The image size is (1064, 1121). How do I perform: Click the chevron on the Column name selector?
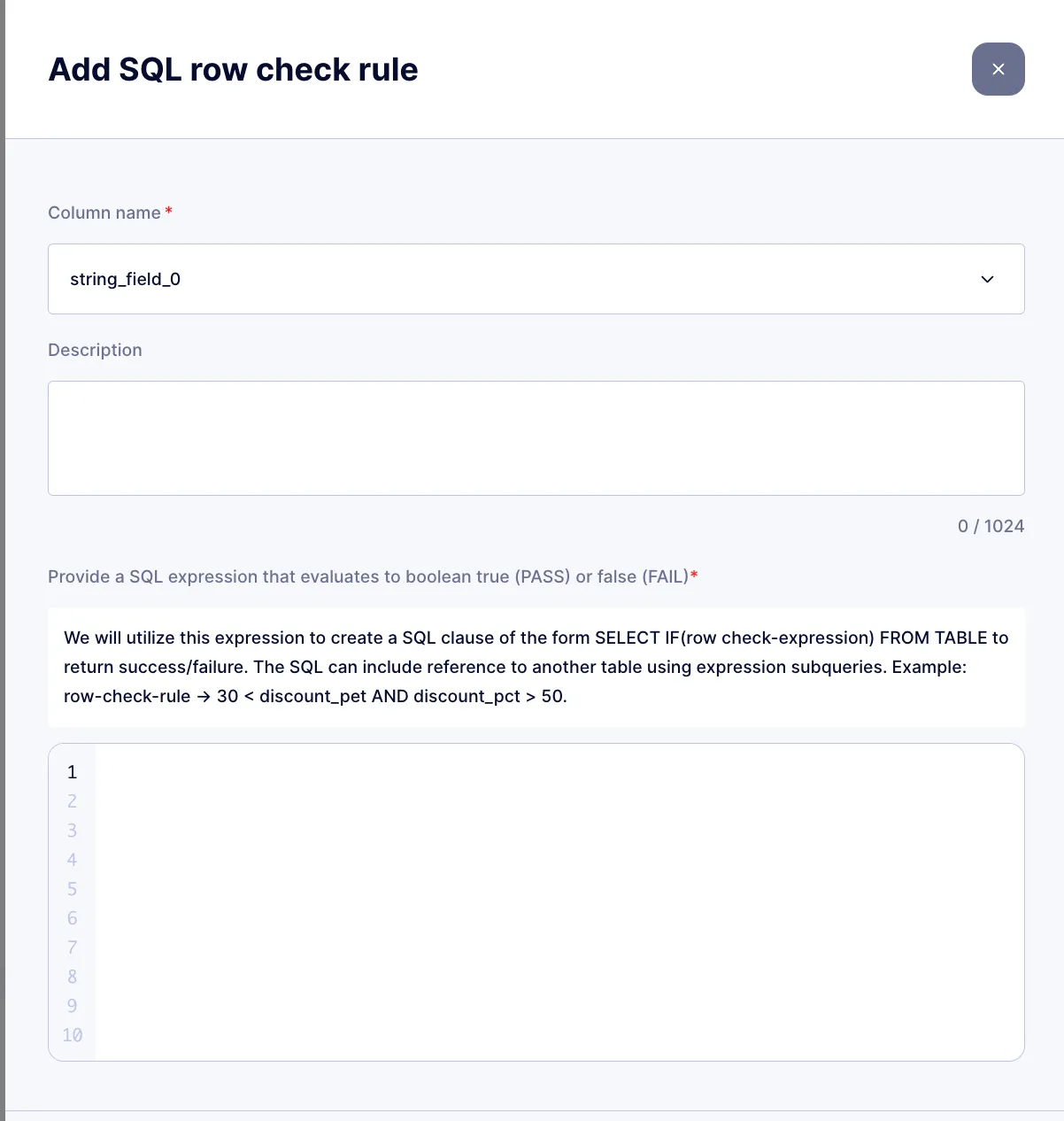pos(987,279)
